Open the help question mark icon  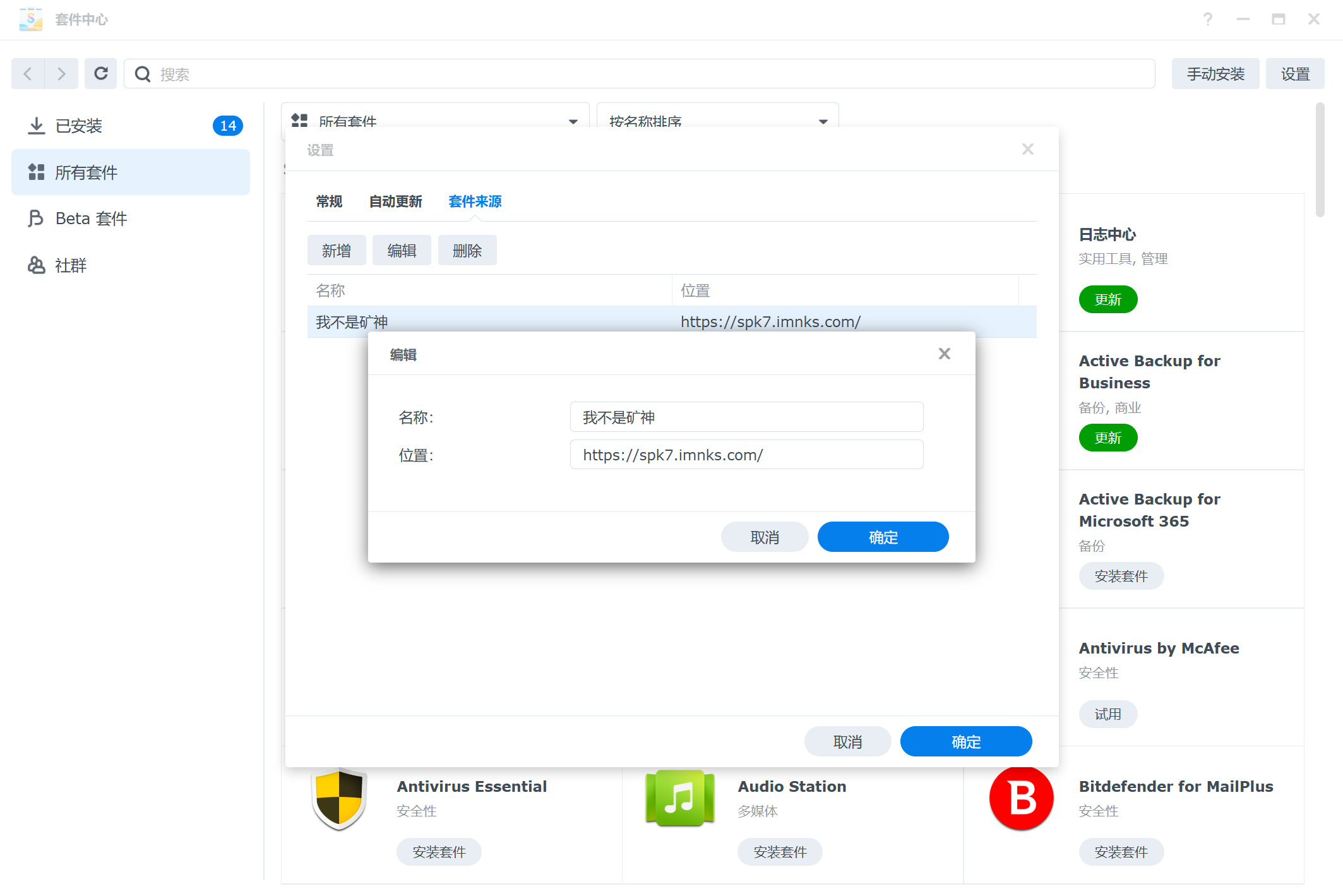(x=1207, y=20)
